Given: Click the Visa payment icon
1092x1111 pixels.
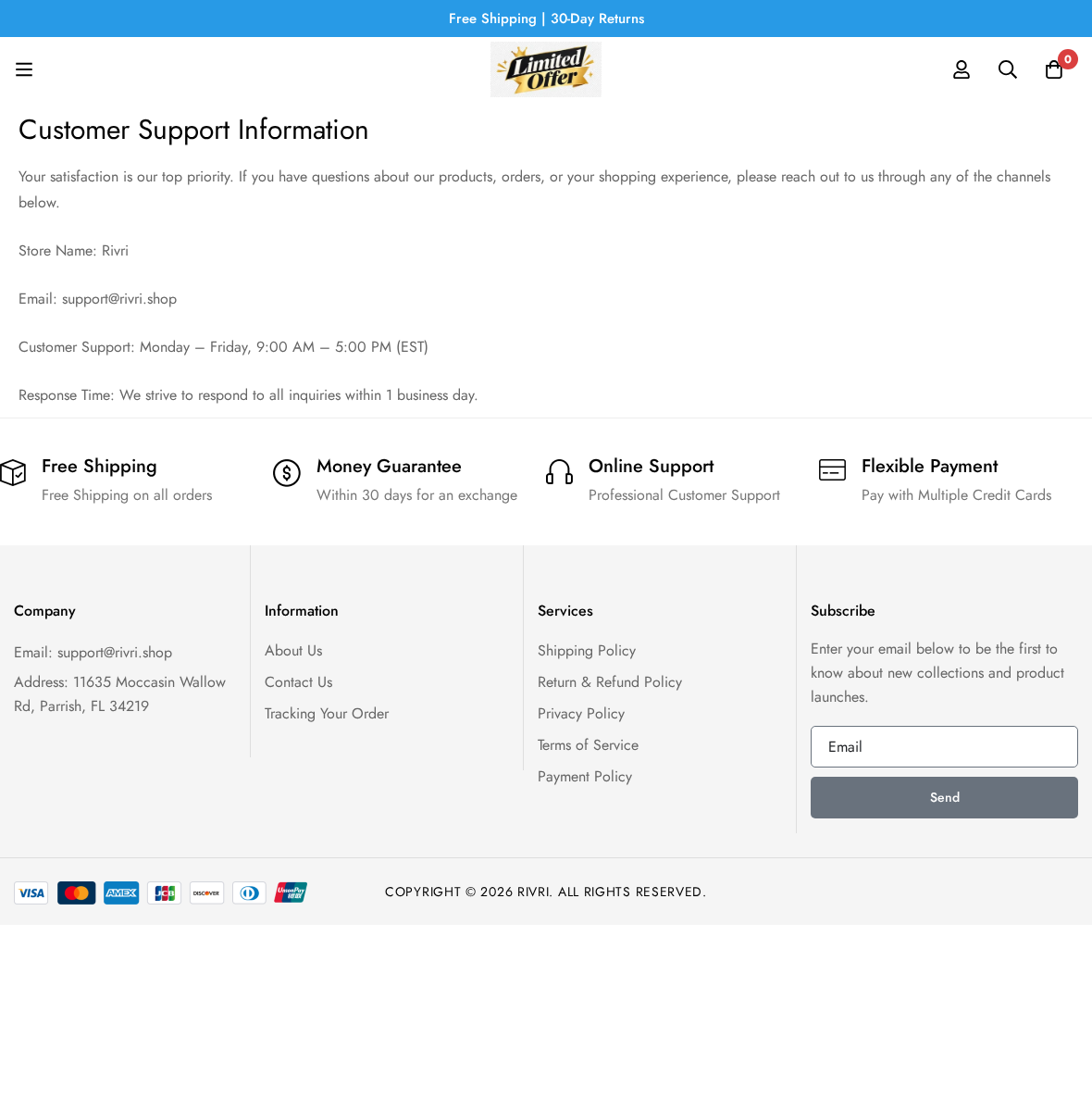Looking at the screenshot, I should coord(31,893).
